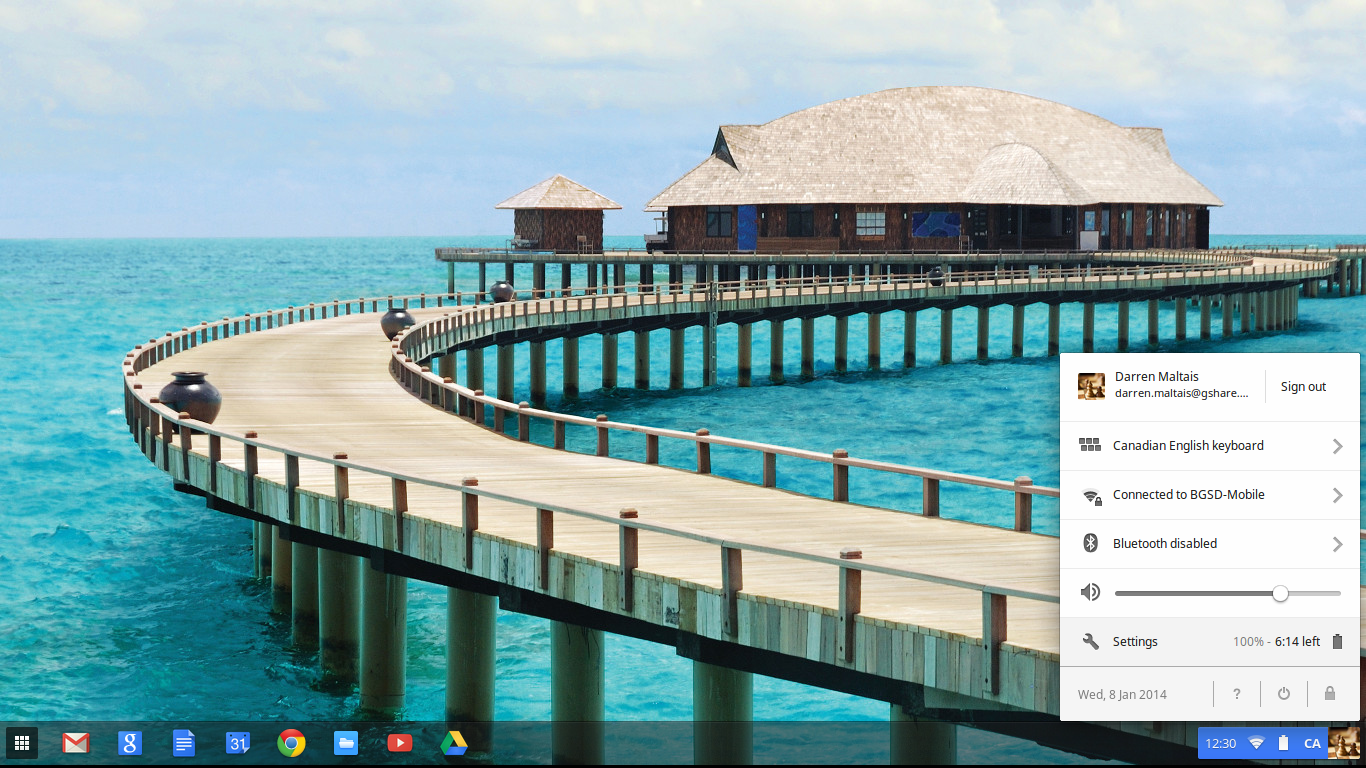Click the date Wed, 8 Jan 2014

pyautogui.click(x=1122, y=694)
